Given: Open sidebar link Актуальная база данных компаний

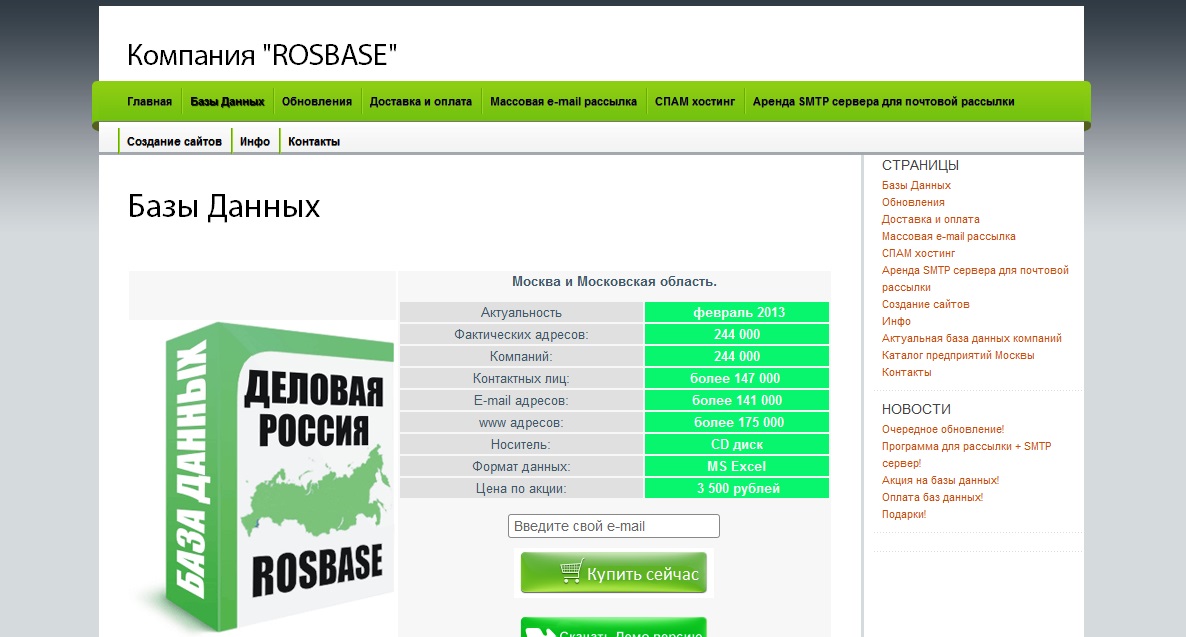Looking at the screenshot, I should pyautogui.click(x=971, y=338).
